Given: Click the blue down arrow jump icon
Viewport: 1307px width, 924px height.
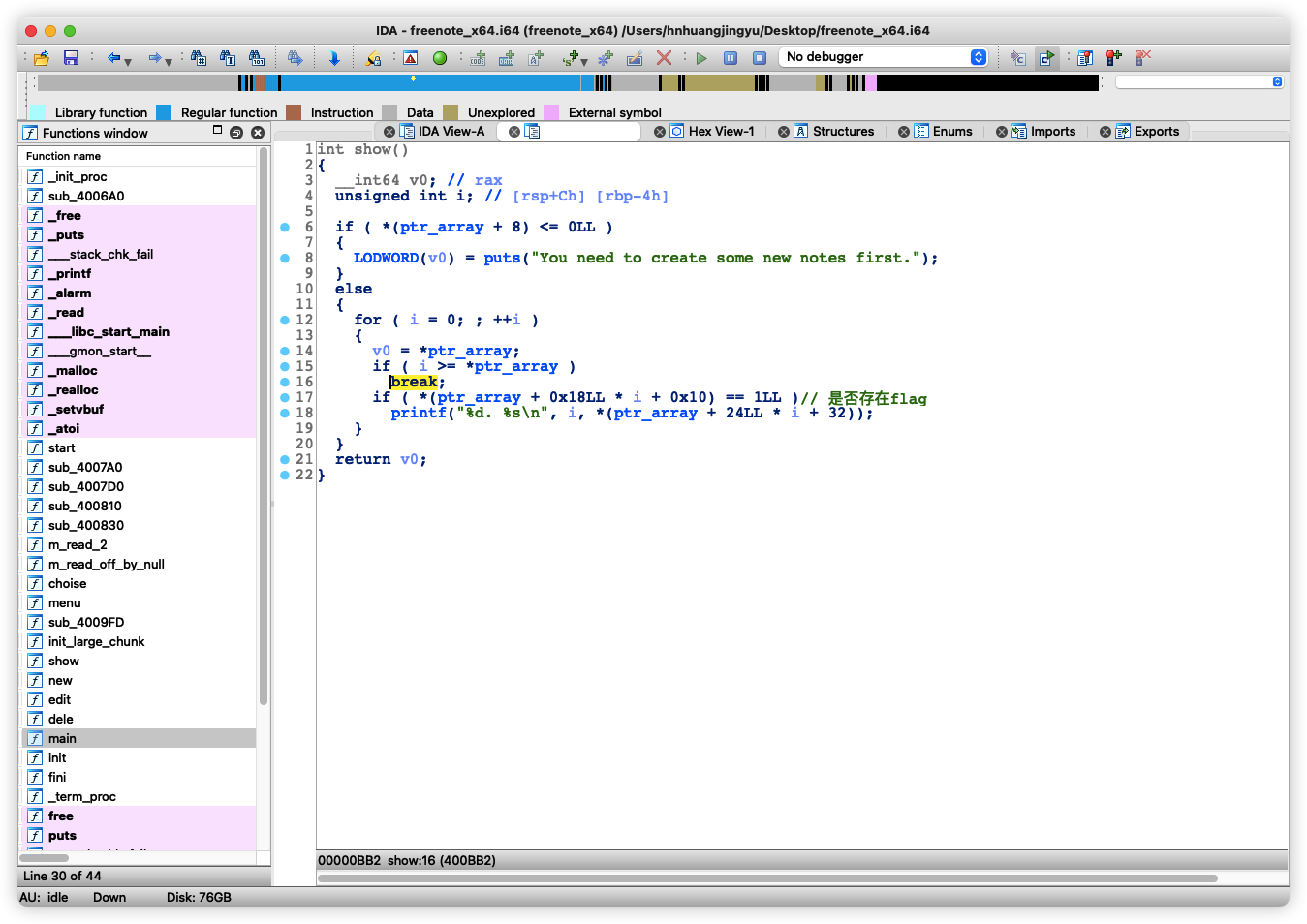Looking at the screenshot, I should (x=334, y=58).
